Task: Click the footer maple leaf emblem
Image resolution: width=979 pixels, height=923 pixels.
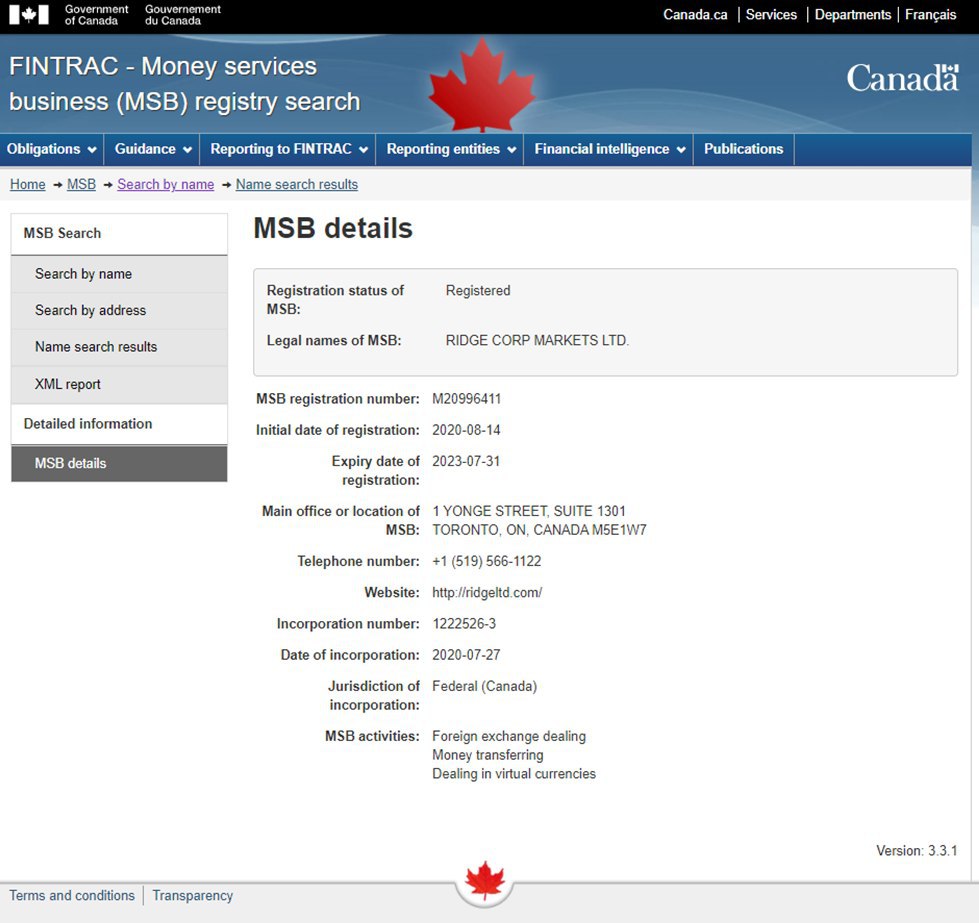Action: [x=485, y=880]
